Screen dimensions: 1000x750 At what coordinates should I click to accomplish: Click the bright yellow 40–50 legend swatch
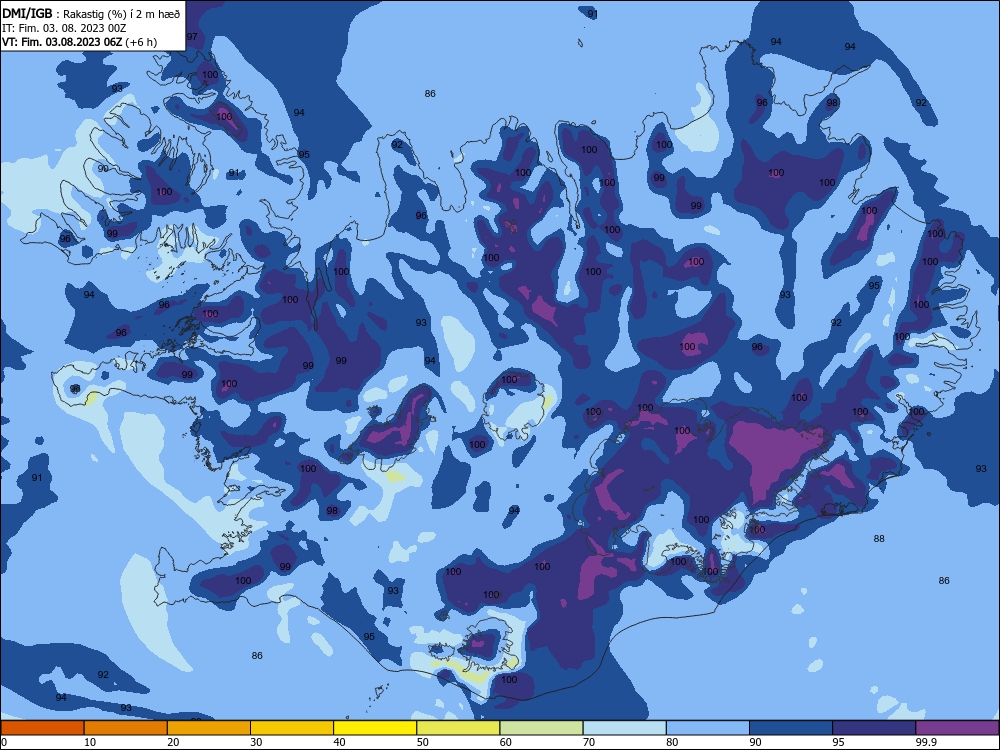coord(375,728)
